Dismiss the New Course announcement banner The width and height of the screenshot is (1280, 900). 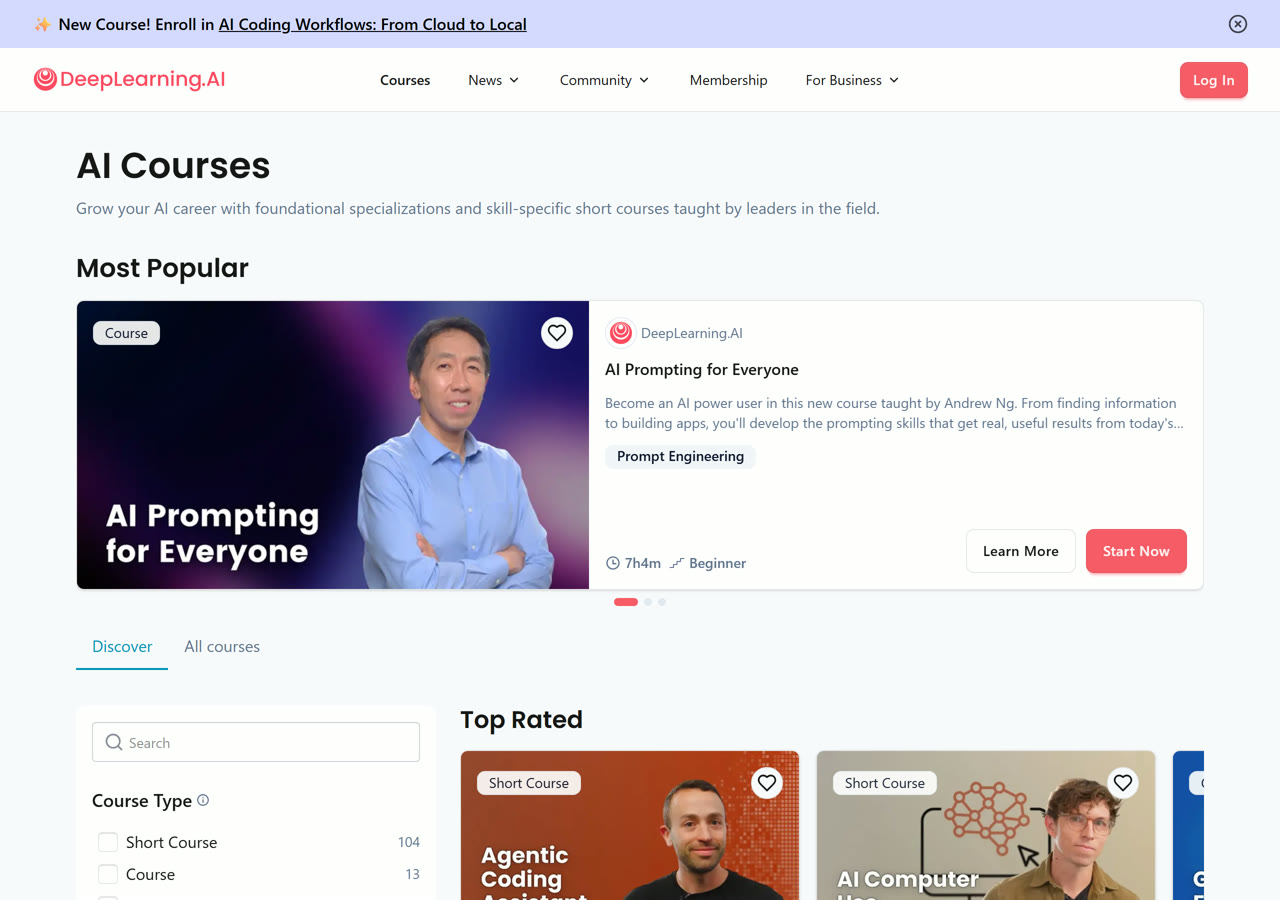pos(1238,24)
